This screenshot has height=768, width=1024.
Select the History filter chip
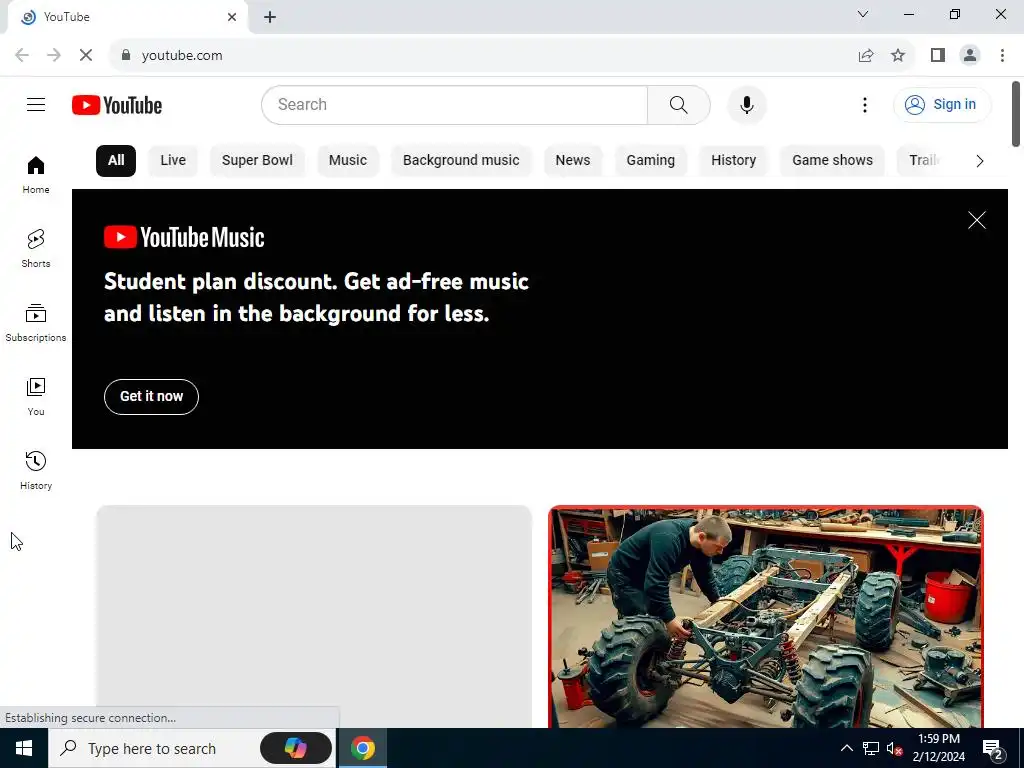(733, 161)
